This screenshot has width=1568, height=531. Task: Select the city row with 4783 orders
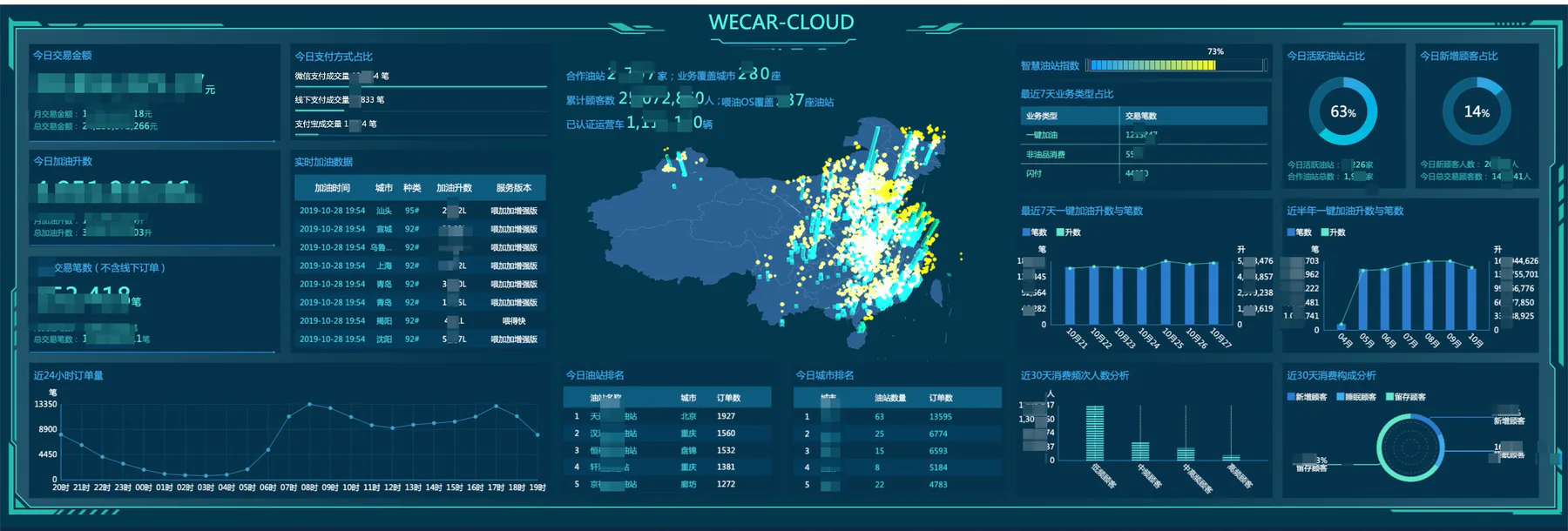click(897, 484)
